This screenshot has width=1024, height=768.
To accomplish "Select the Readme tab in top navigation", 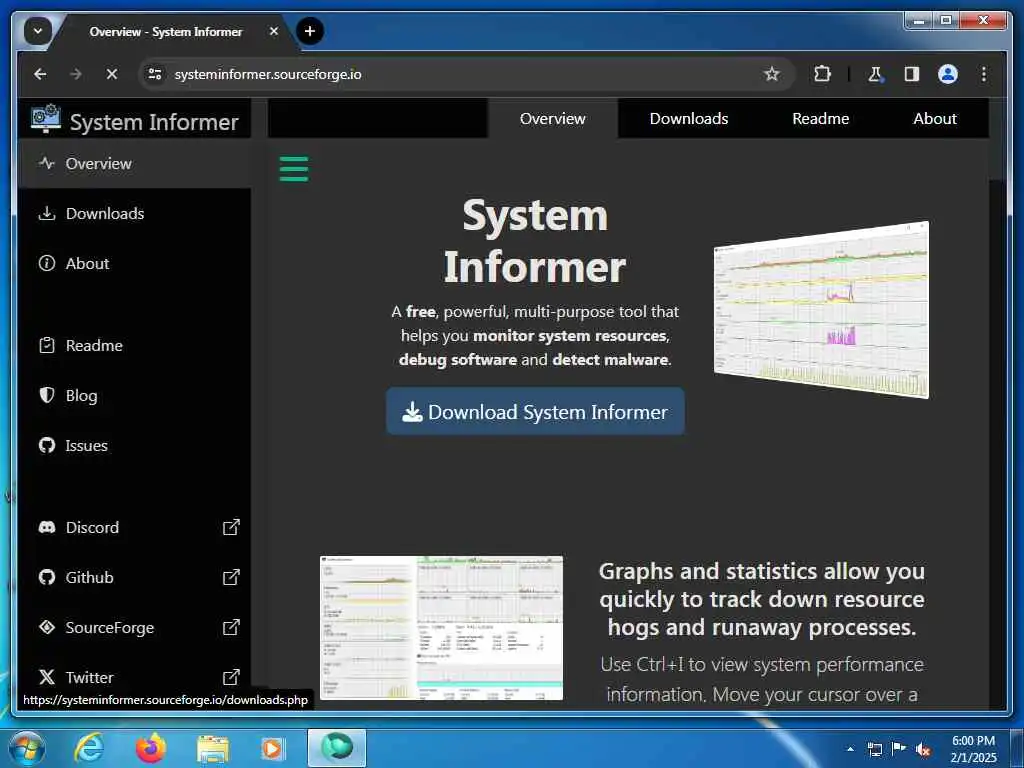I will [820, 118].
